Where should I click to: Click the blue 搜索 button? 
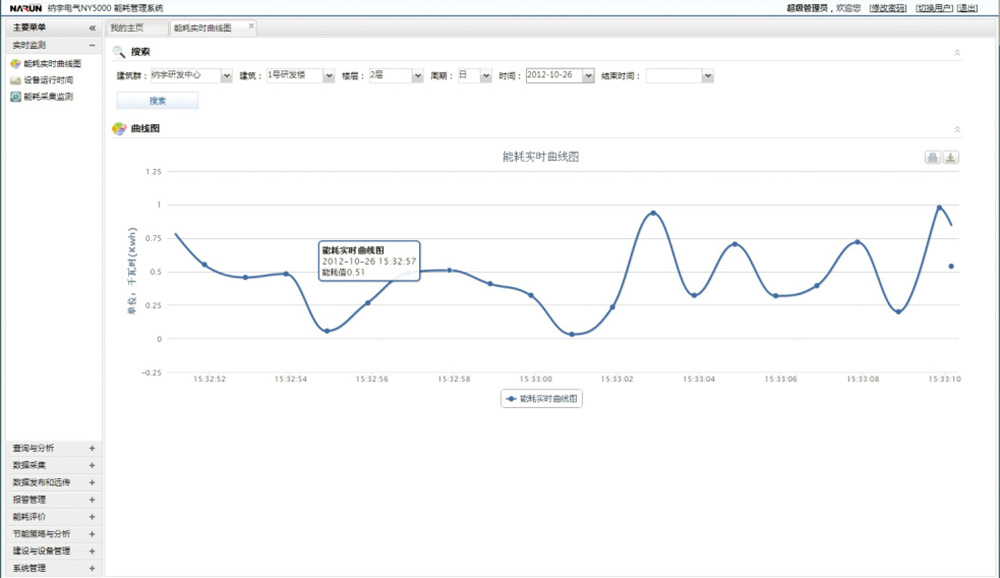[x=158, y=101]
